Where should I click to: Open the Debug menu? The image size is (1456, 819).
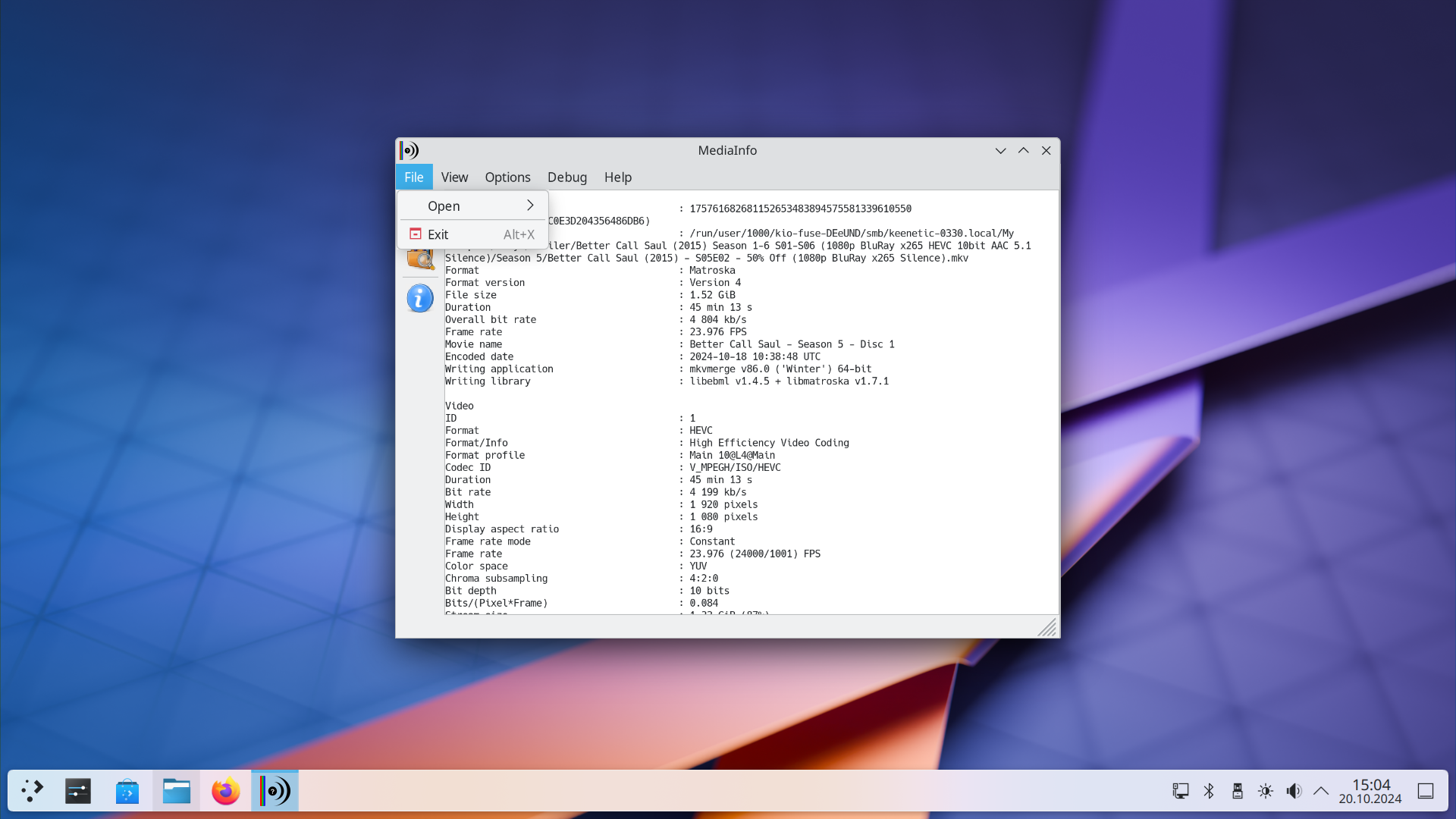[x=566, y=177]
